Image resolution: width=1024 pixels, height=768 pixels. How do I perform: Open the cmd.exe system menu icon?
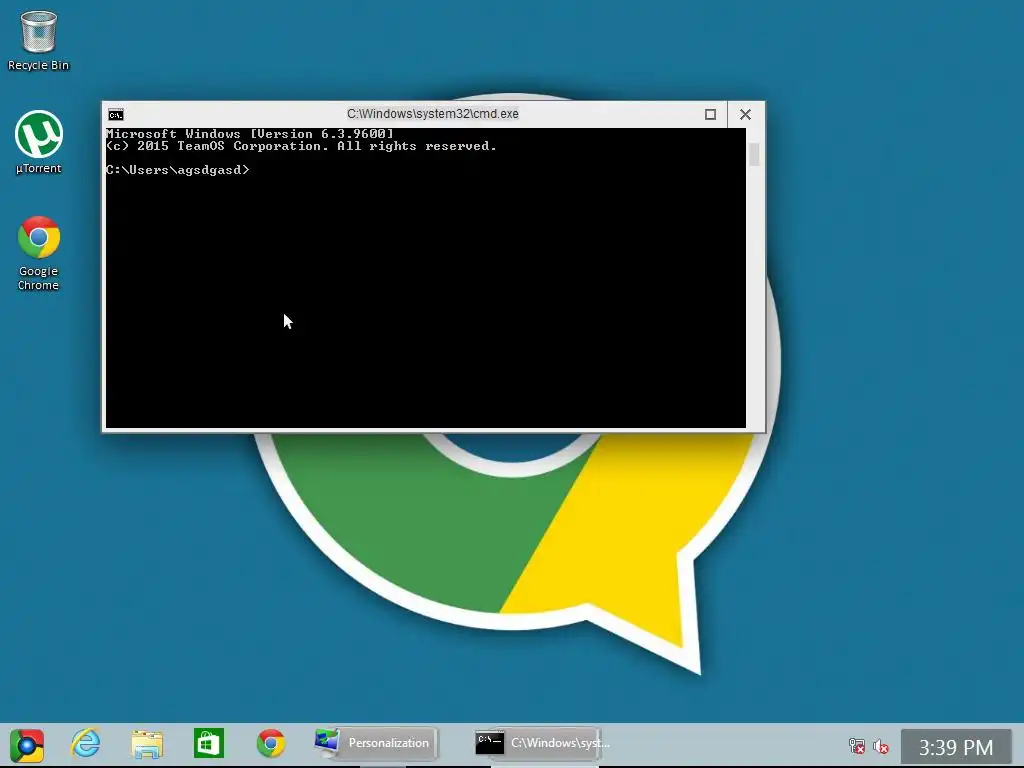(x=116, y=115)
